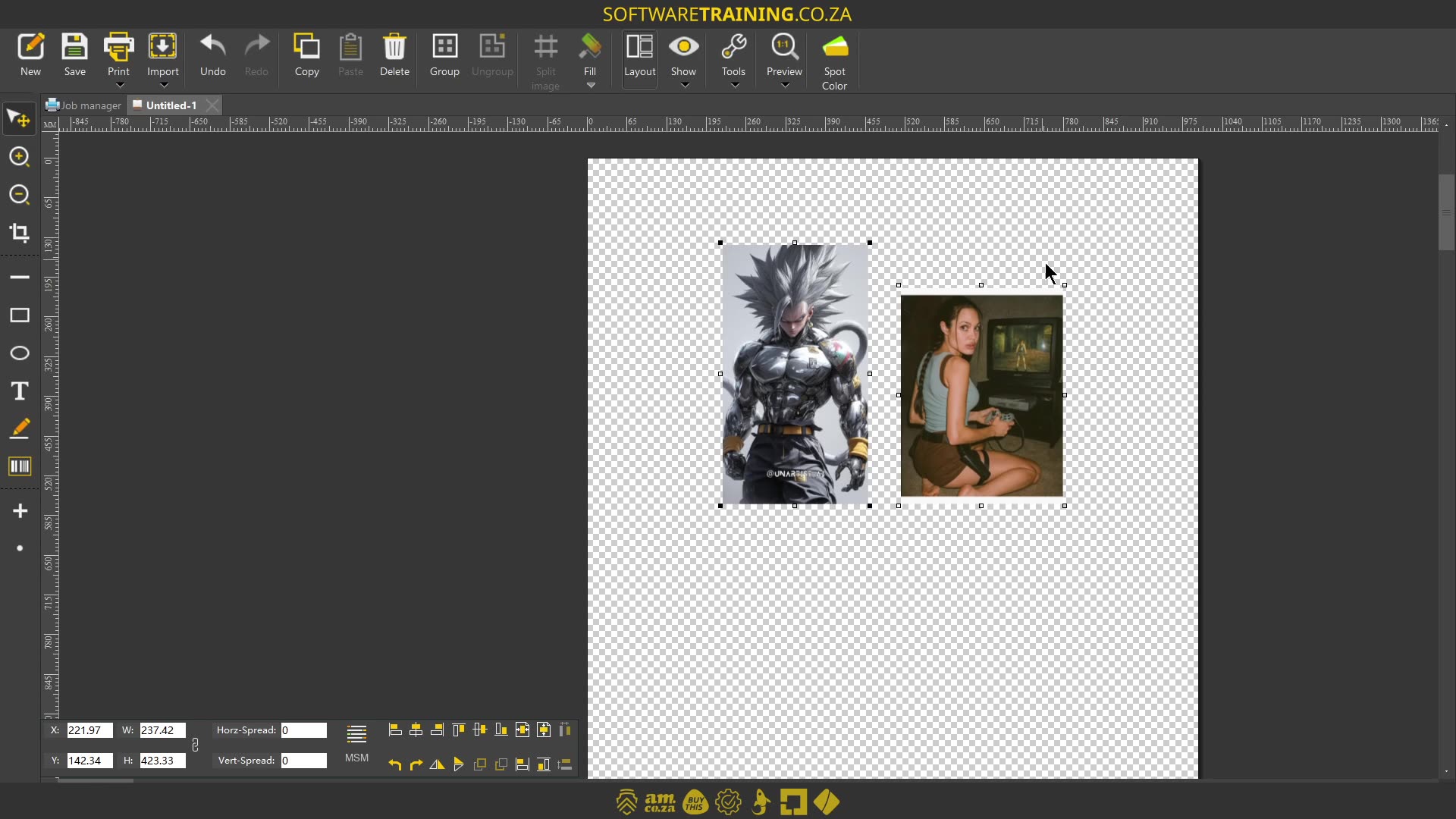Select the dot point tool
Screen dimensions: 1456x819
(x=20, y=548)
